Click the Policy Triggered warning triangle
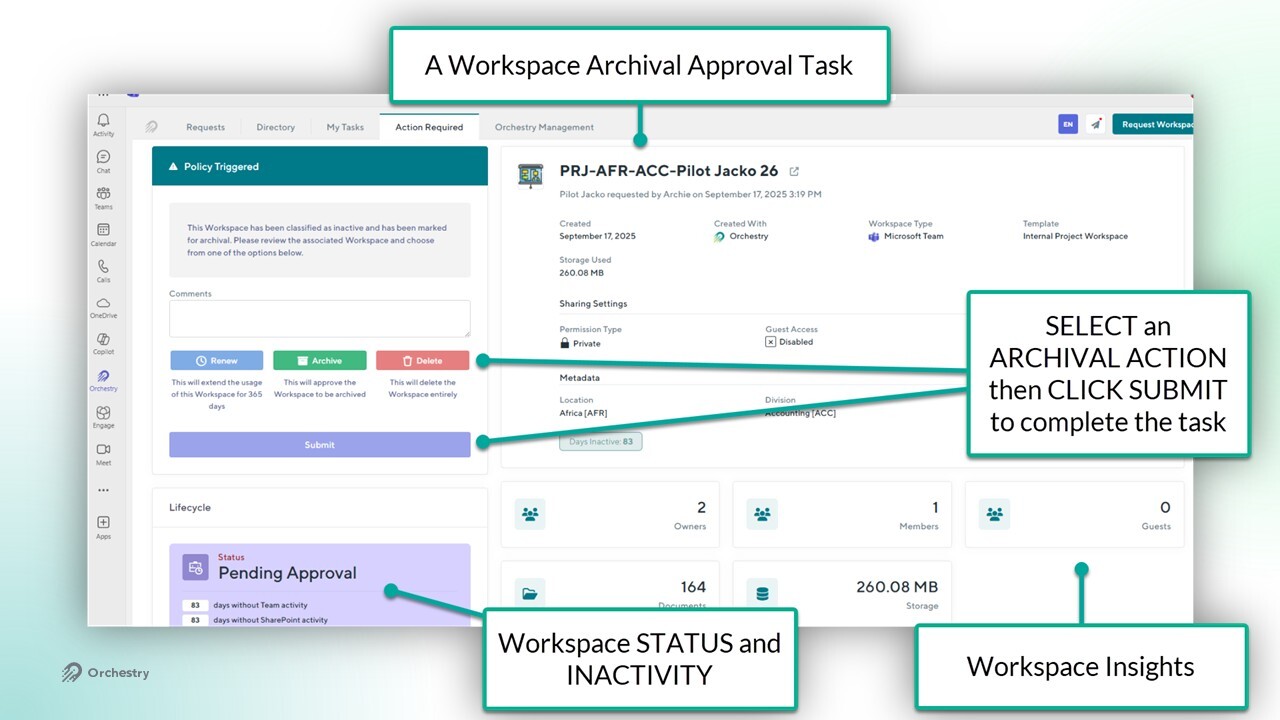1280x720 pixels. point(173,167)
